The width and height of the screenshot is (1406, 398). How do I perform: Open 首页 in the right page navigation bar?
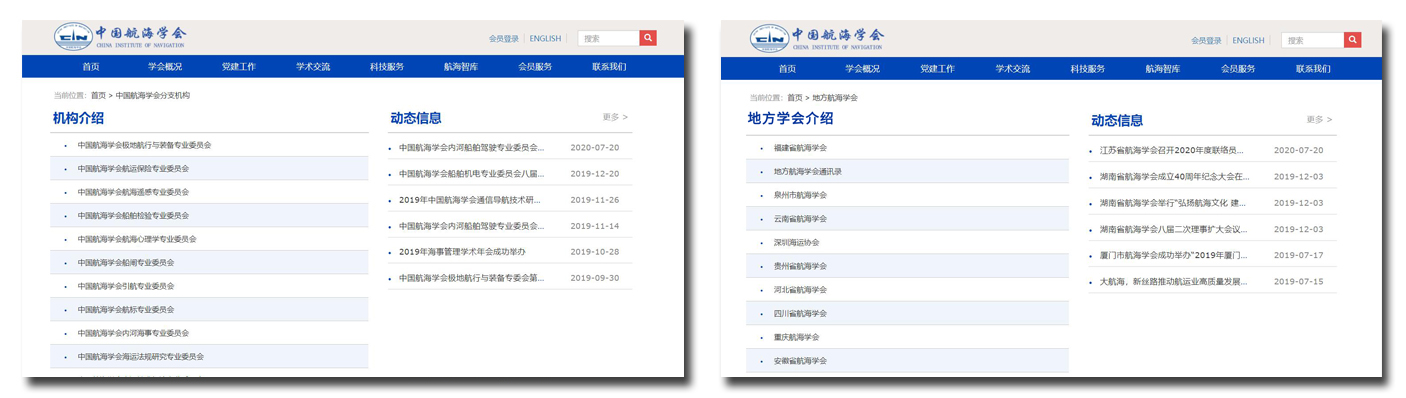(788, 69)
